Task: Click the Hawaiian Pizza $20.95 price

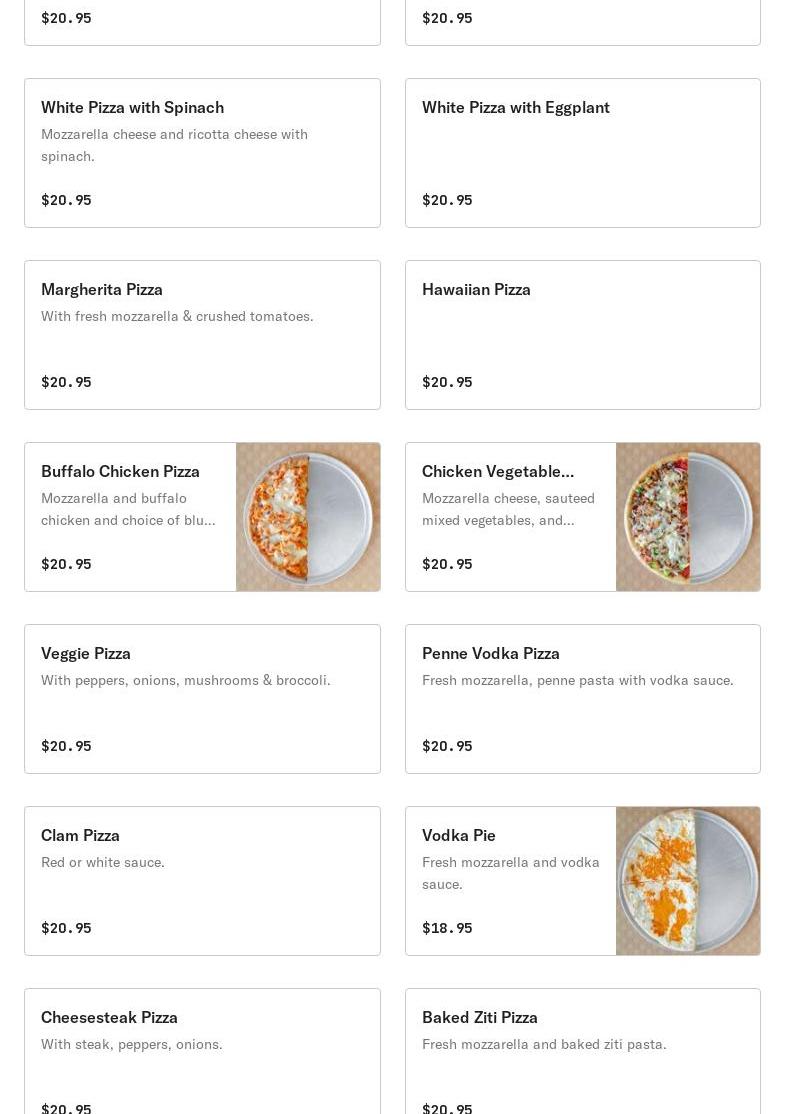Action: [x=447, y=382]
